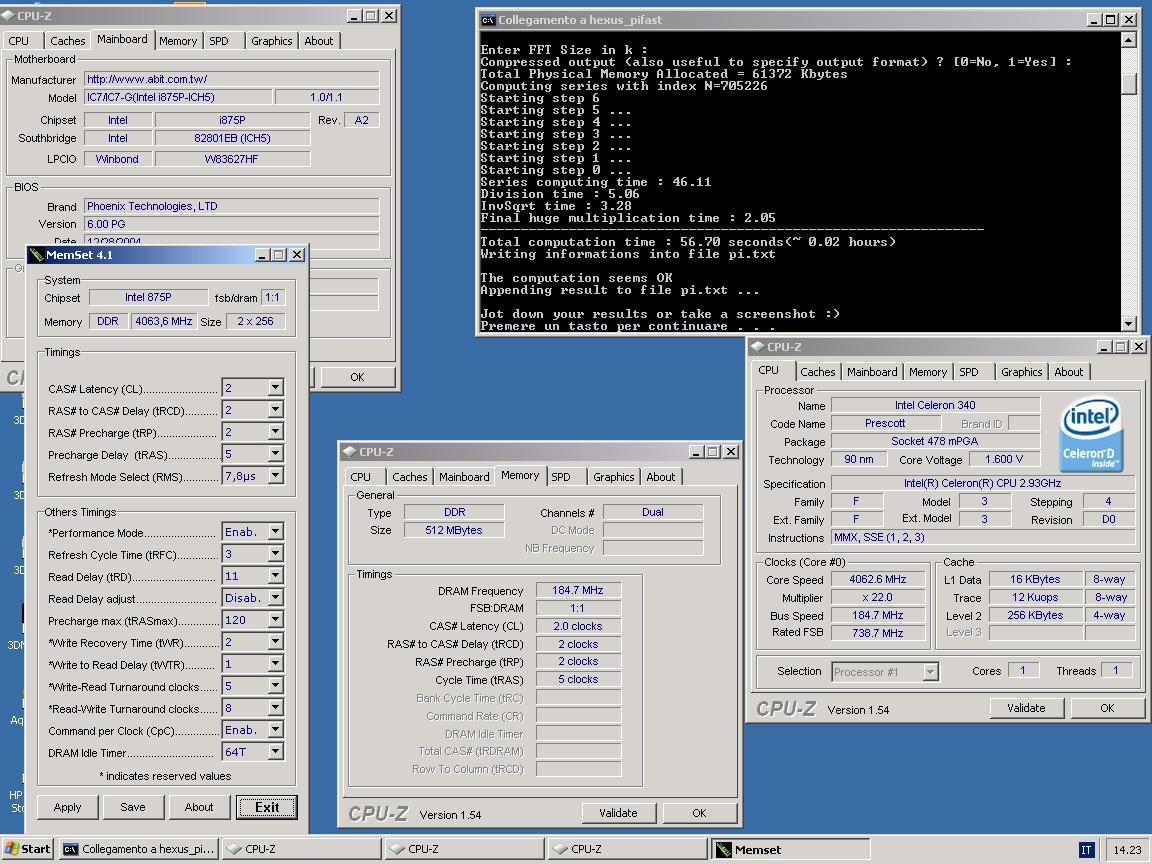
Task: Open Processor #1 selection dropdown
Action: (x=931, y=672)
